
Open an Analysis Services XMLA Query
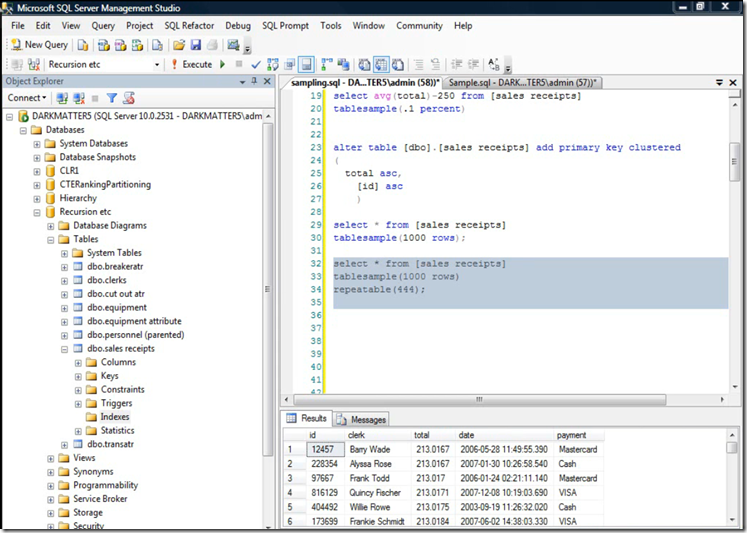[138, 45]
